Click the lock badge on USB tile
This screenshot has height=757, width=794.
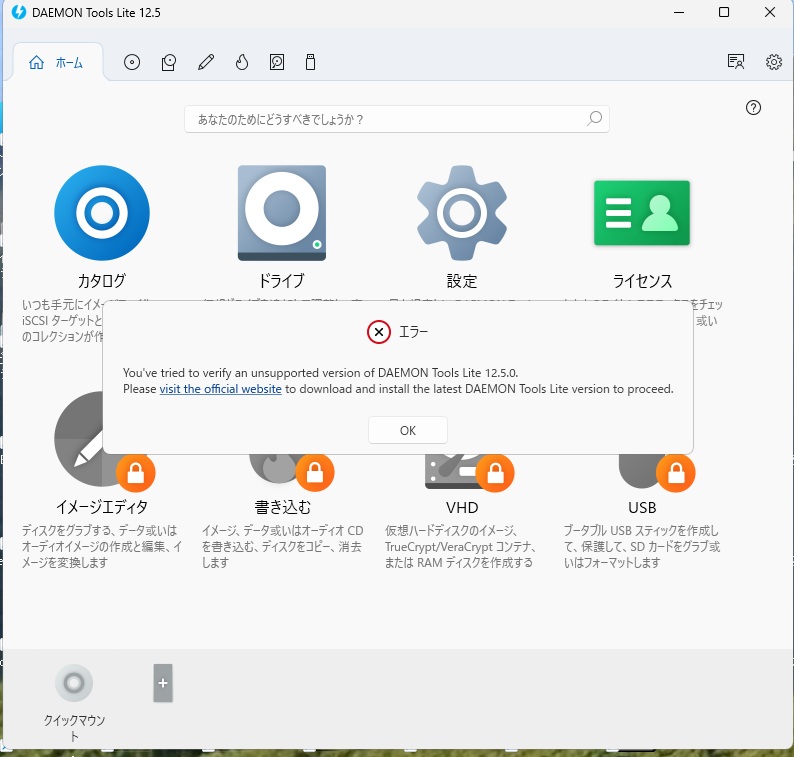click(x=676, y=472)
